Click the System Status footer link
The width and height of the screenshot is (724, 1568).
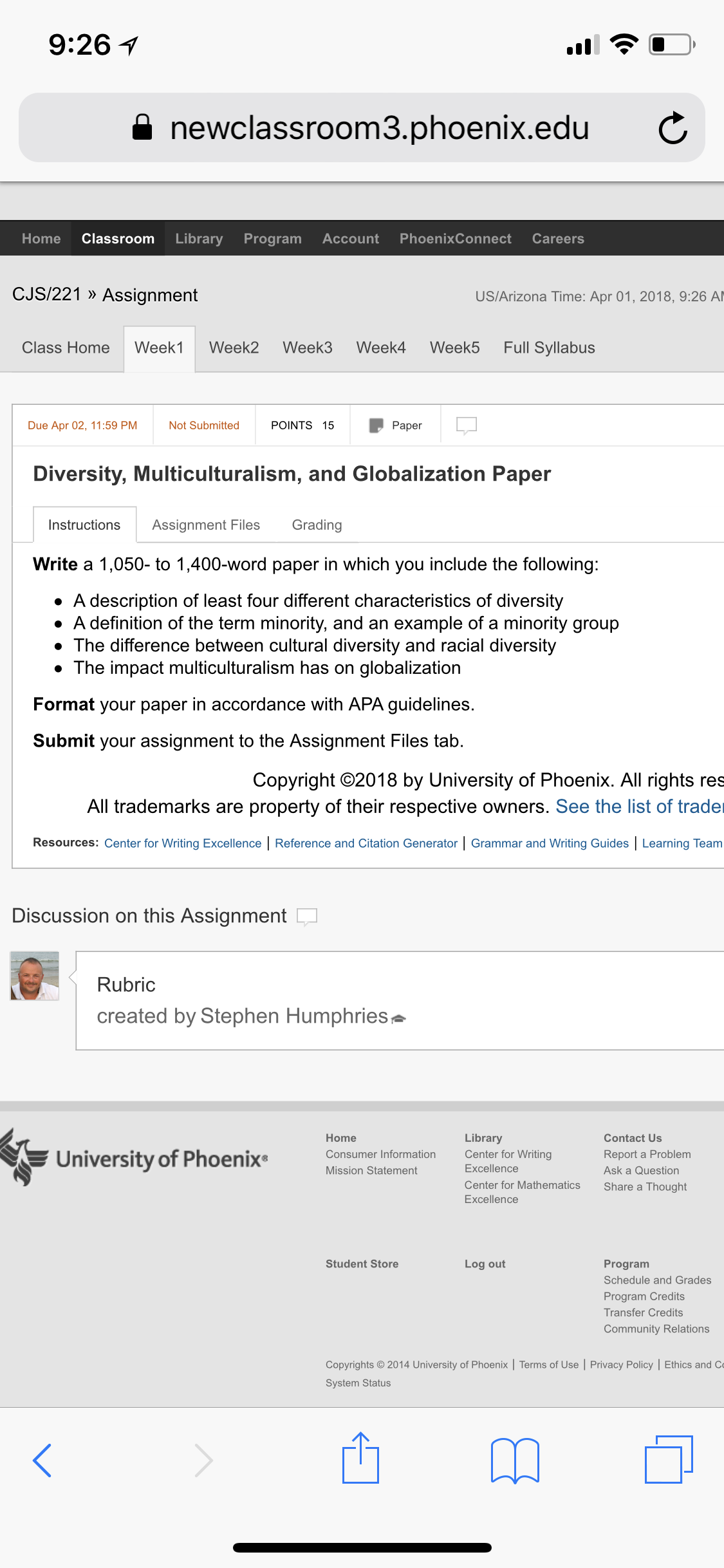pos(358,1383)
